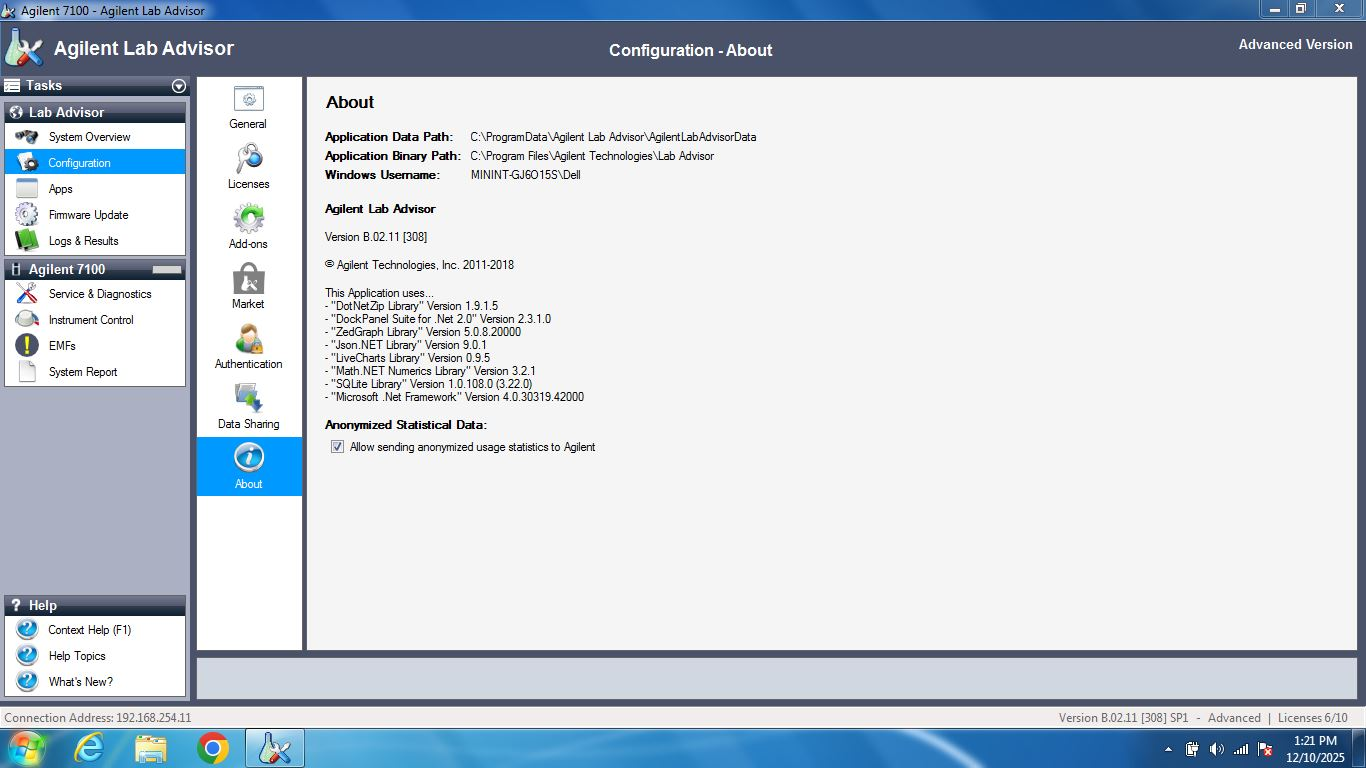The width and height of the screenshot is (1366, 768).
Task: Open the Data Sharing icon
Action: click(x=248, y=398)
